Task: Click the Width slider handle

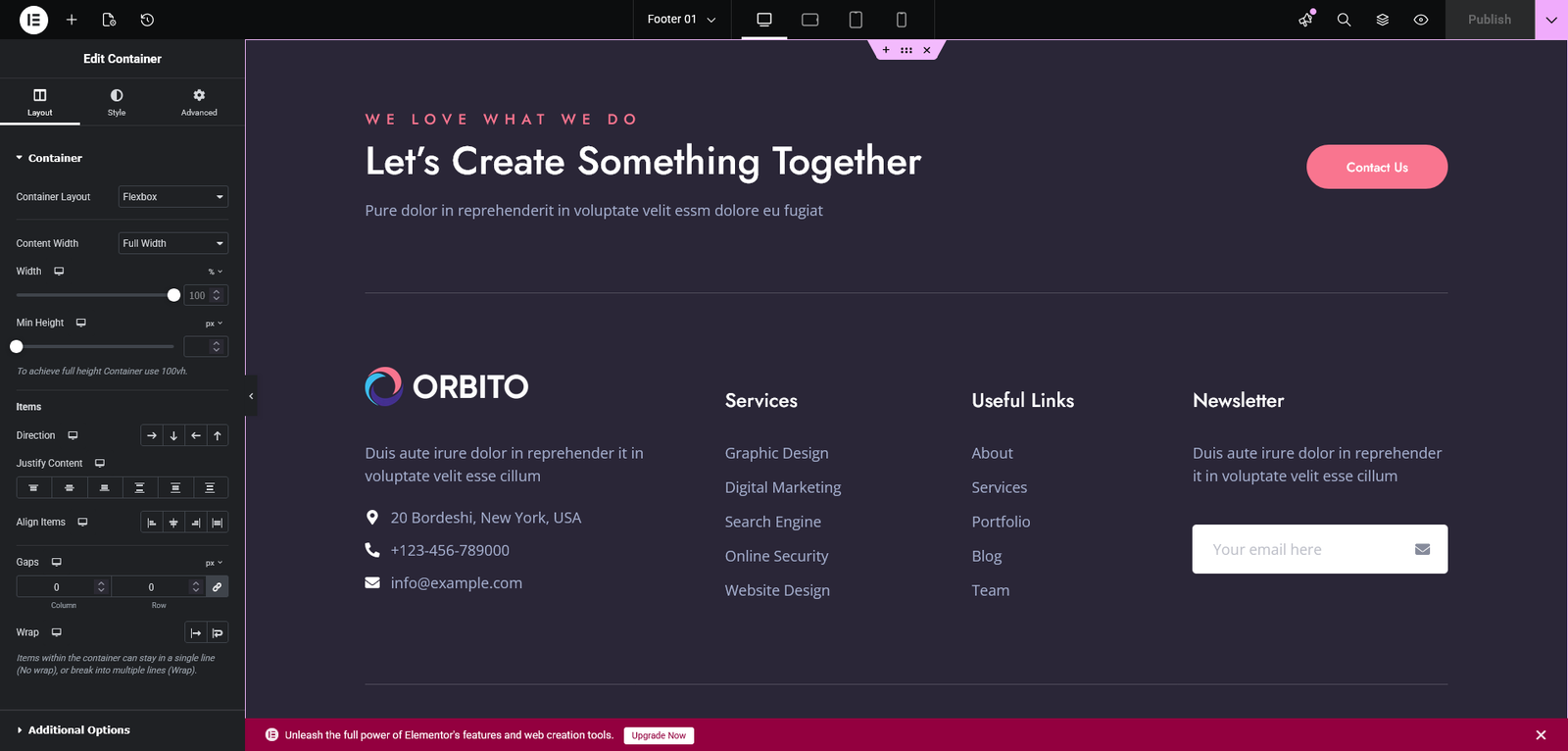Action: (x=173, y=295)
